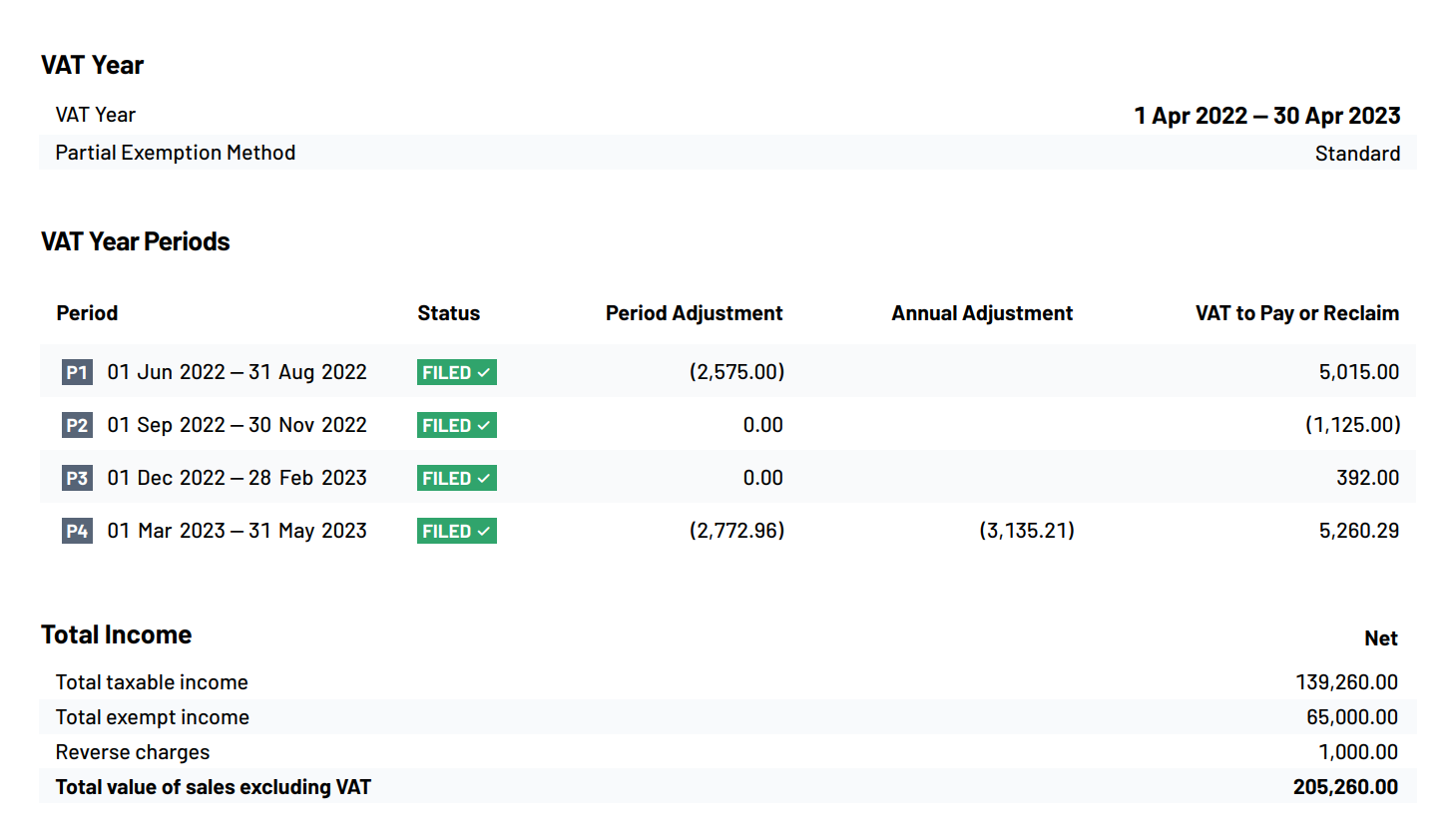Click the P3 period badge icon

(x=75, y=477)
